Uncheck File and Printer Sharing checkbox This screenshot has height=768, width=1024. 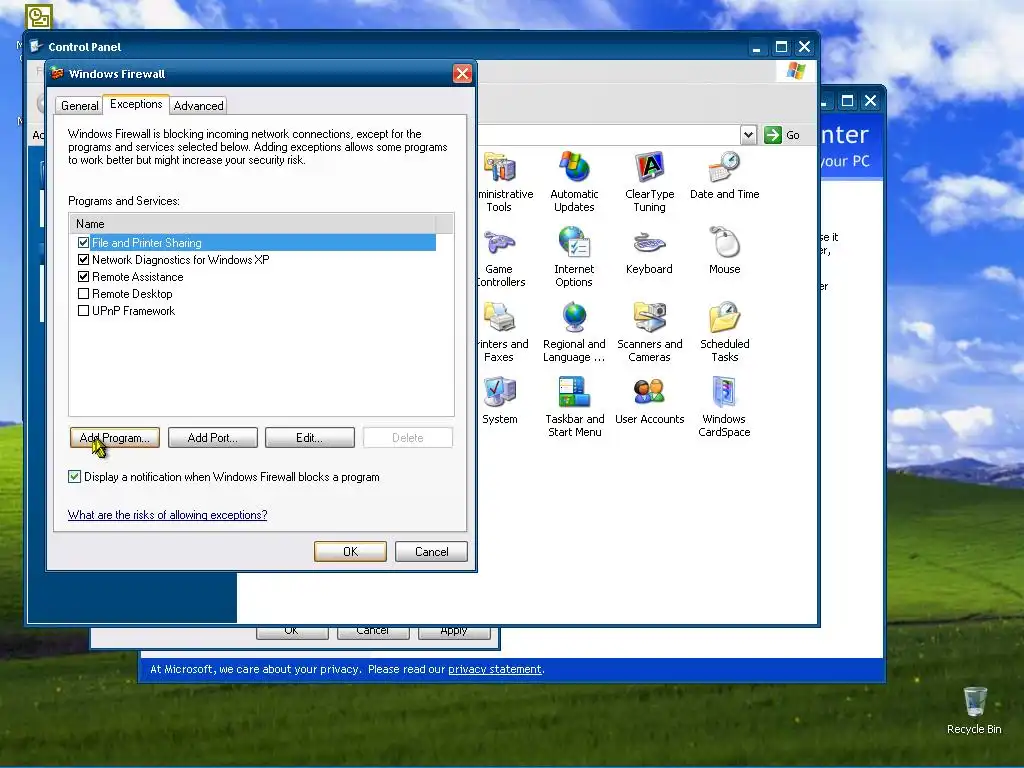[83, 242]
